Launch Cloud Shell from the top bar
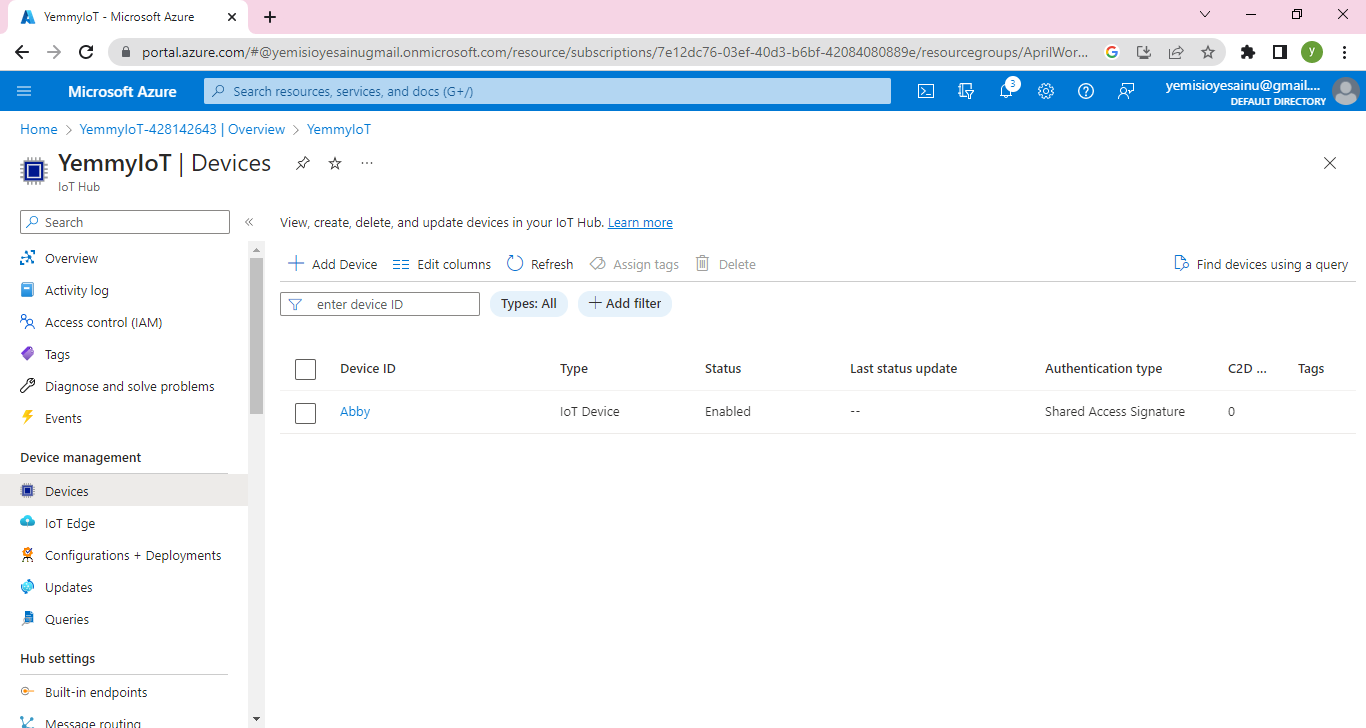This screenshot has width=1366, height=728. pyautogui.click(x=926, y=91)
